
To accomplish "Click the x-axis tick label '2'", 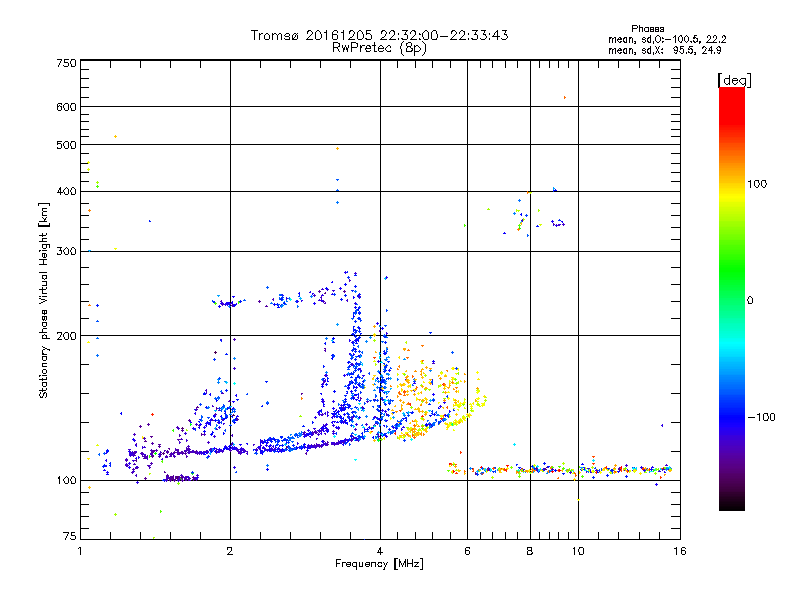I will pos(230,551).
